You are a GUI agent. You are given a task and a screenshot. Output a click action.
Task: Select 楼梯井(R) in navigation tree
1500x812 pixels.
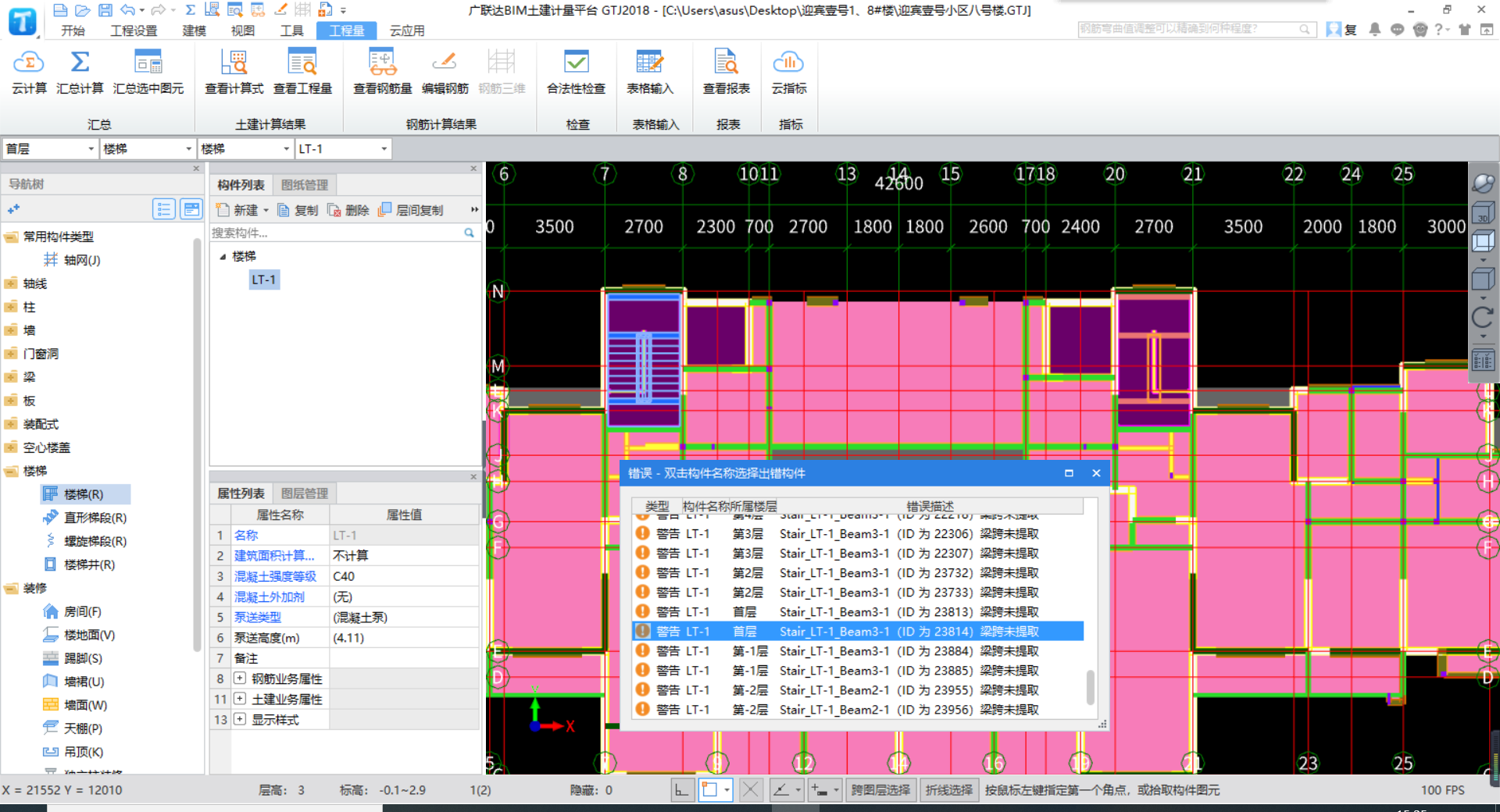tap(79, 564)
